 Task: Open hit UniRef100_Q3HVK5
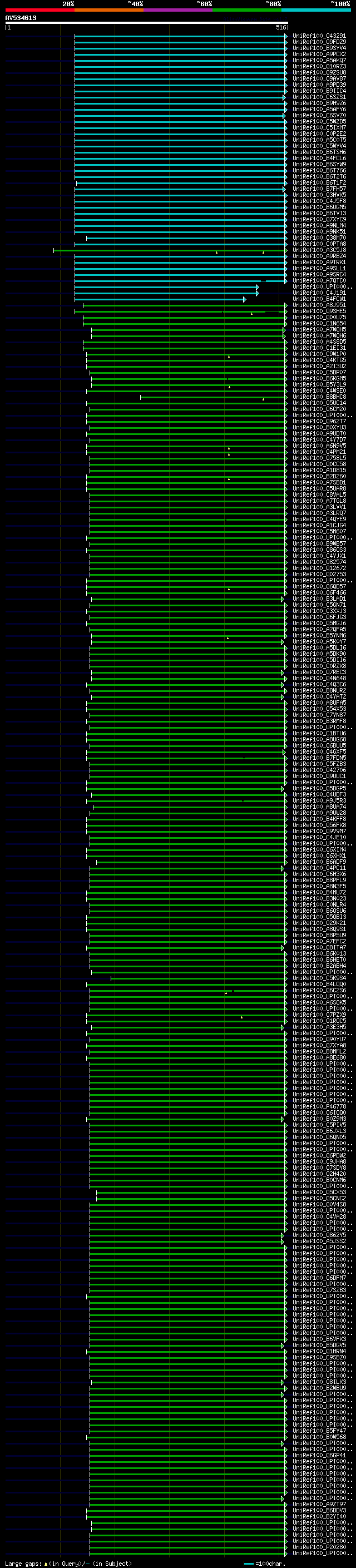[319, 195]
